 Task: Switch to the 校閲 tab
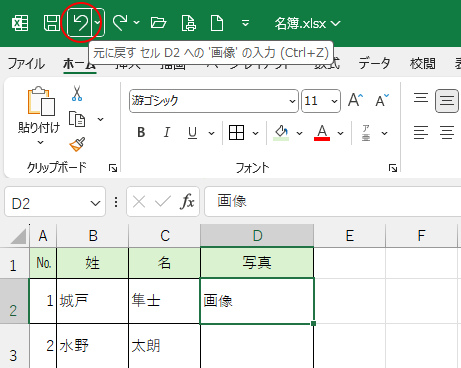(x=423, y=63)
